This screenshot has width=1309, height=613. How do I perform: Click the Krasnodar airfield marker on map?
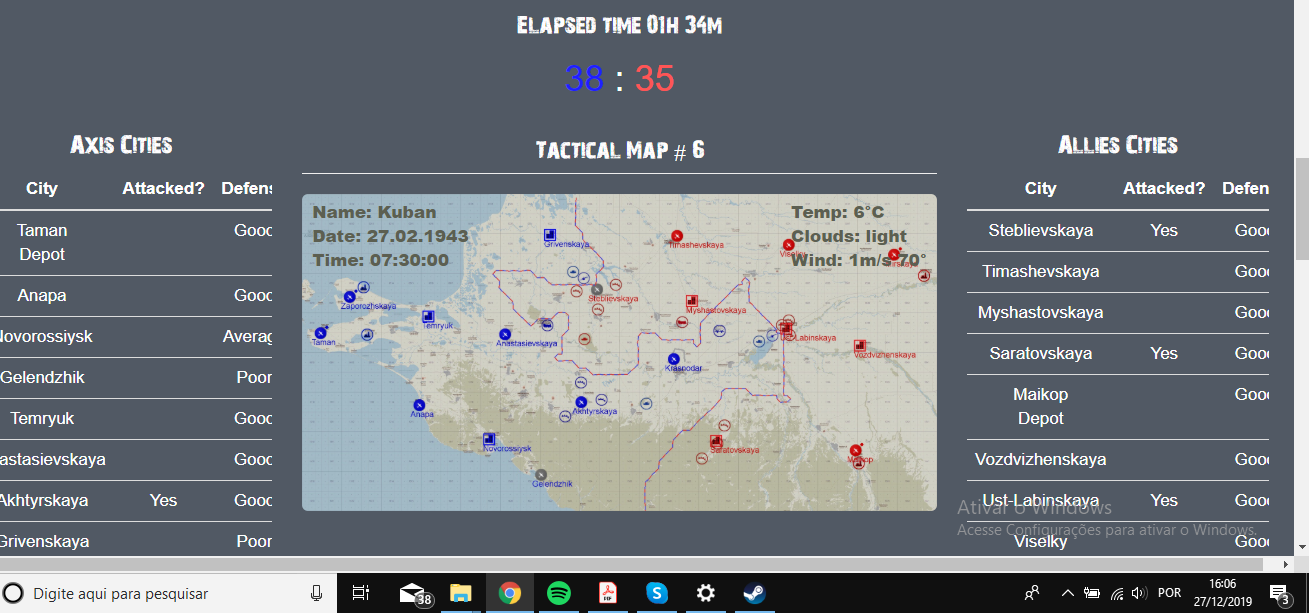point(674,359)
